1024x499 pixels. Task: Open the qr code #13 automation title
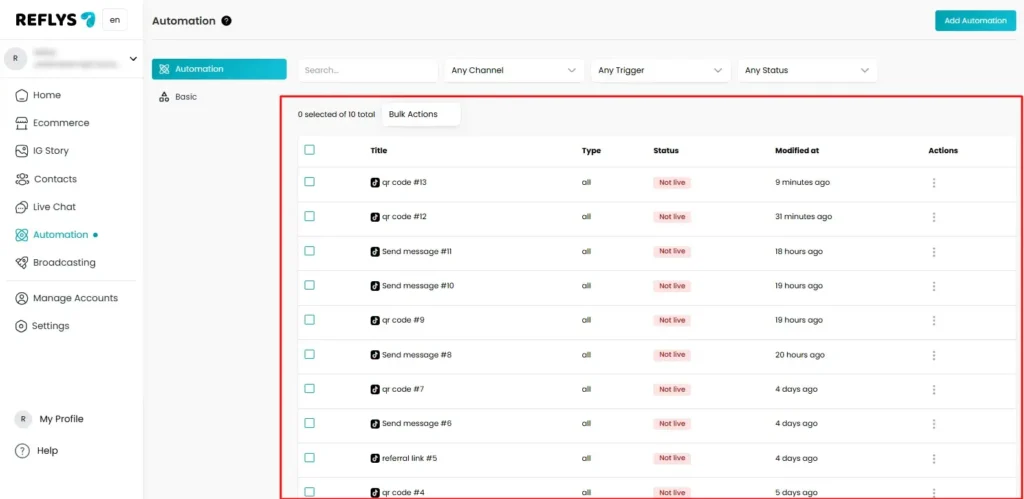[x=404, y=183]
